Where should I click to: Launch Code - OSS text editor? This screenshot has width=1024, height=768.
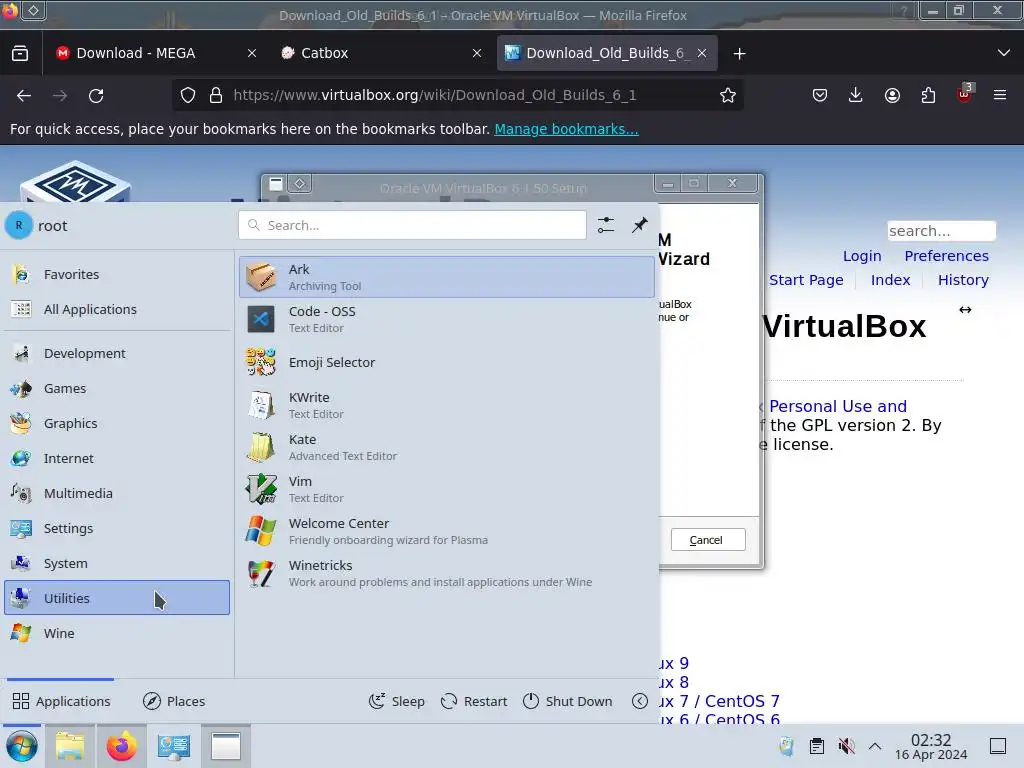tap(447, 319)
